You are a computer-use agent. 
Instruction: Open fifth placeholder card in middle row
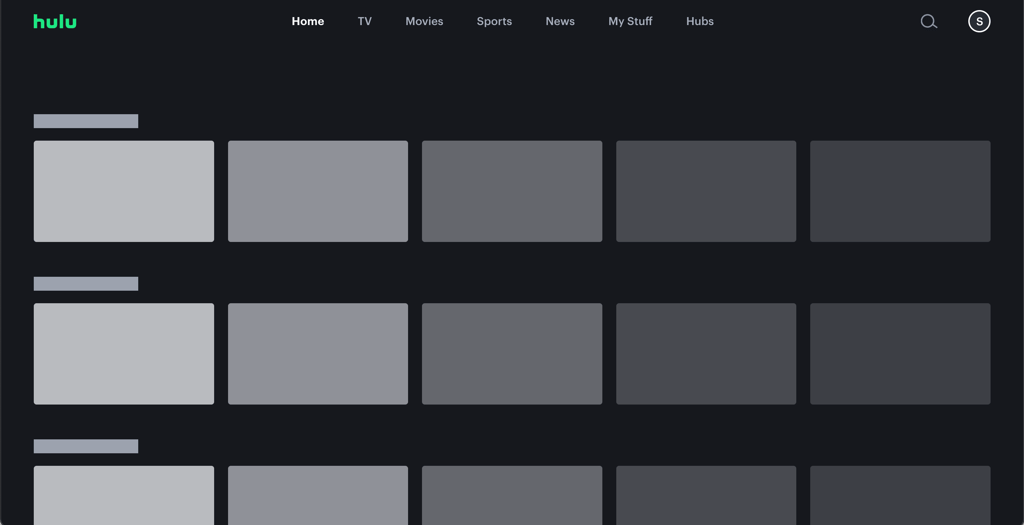900,354
